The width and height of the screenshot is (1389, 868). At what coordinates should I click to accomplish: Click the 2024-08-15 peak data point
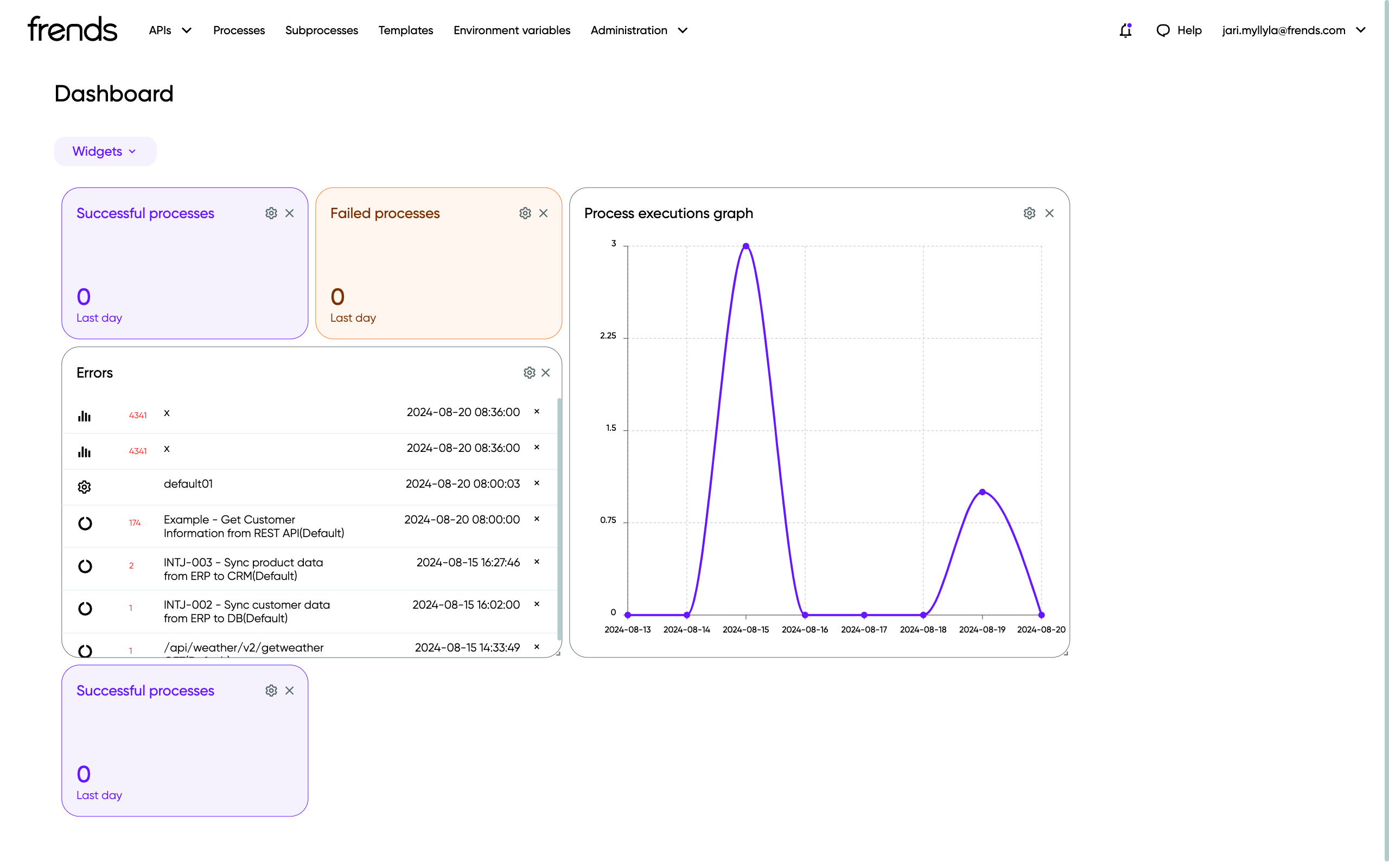(x=746, y=246)
